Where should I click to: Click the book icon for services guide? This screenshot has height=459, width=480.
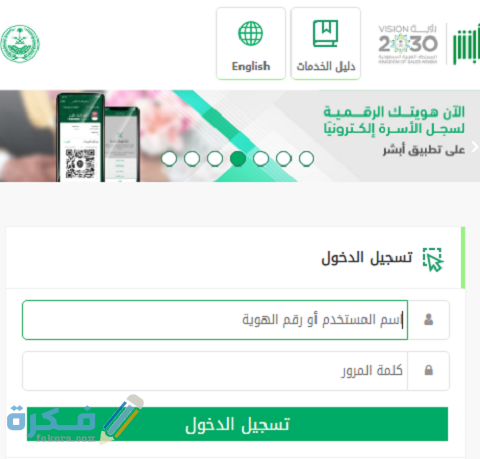[325, 34]
